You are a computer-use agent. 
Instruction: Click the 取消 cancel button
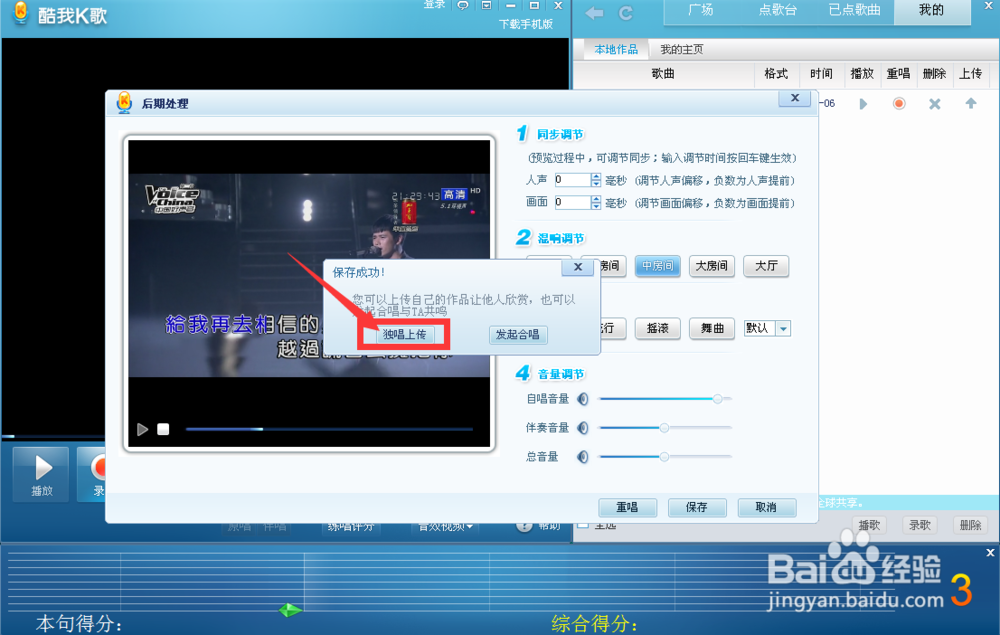click(x=766, y=507)
